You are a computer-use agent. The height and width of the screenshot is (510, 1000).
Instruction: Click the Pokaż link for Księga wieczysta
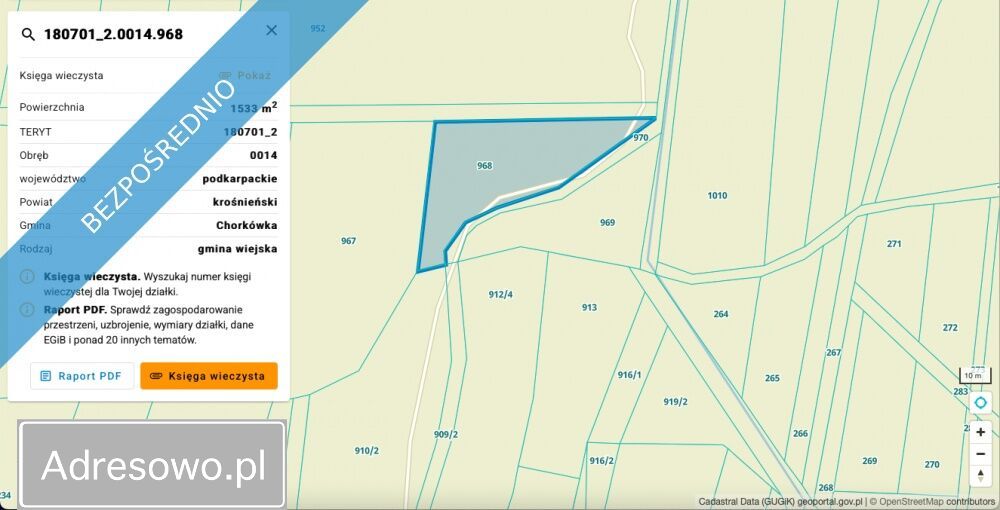click(246, 75)
